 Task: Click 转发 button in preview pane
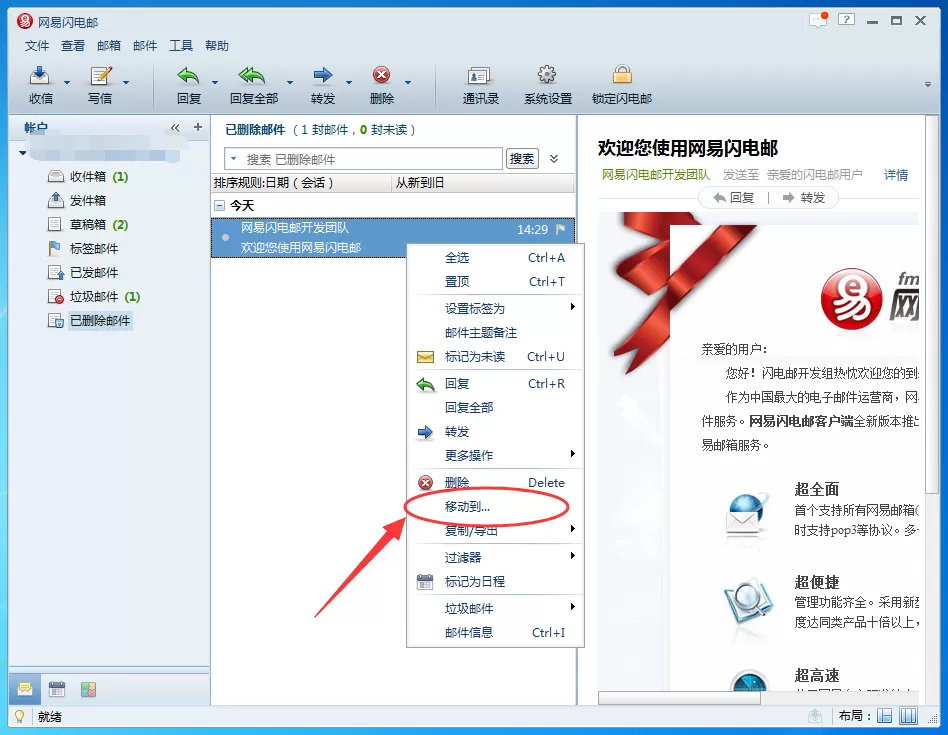(804, 198)
